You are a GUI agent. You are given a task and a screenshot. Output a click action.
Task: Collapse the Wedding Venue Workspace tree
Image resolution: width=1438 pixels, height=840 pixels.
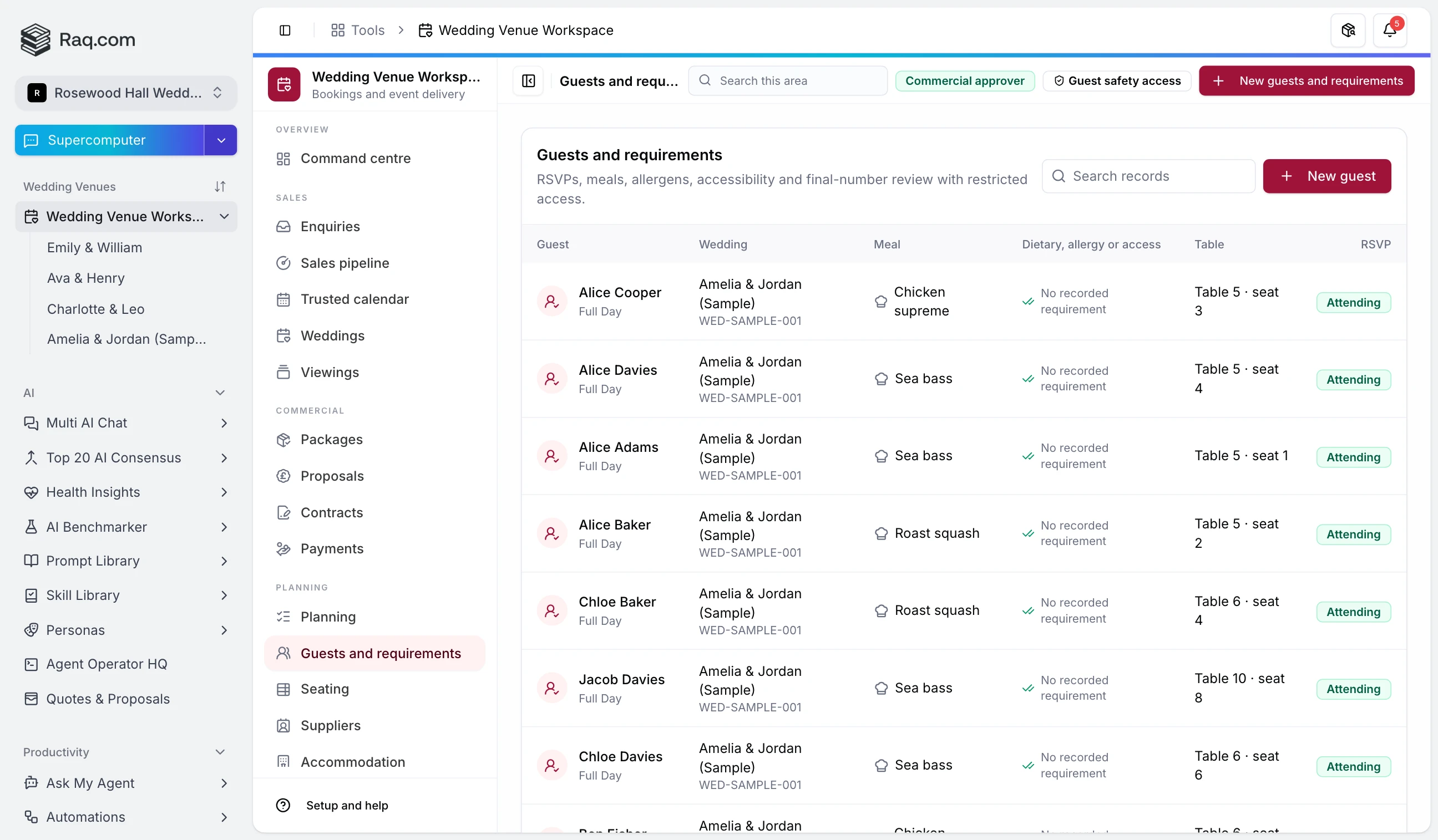(224, 217)
